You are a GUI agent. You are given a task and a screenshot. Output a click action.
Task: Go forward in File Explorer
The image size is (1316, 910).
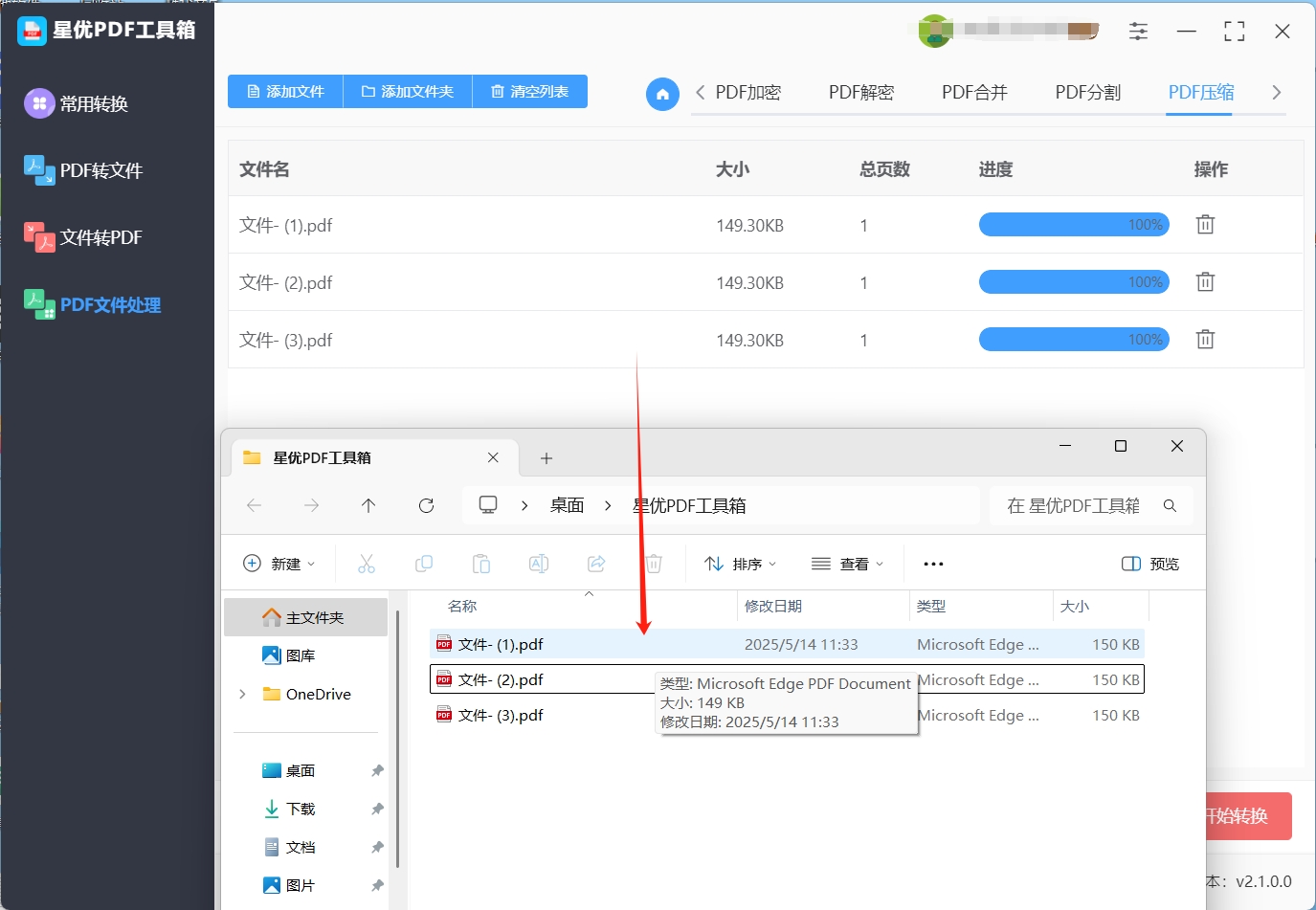point(311,505)
